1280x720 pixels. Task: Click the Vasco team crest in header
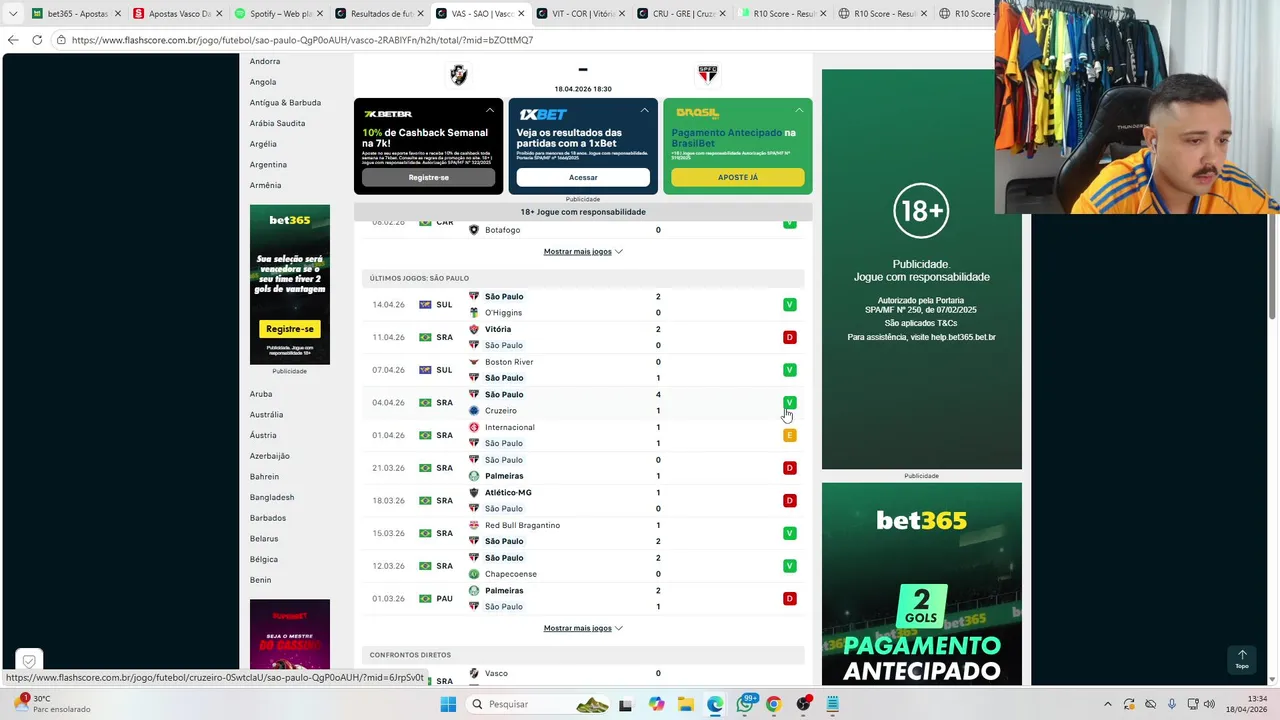coord(459,75)
